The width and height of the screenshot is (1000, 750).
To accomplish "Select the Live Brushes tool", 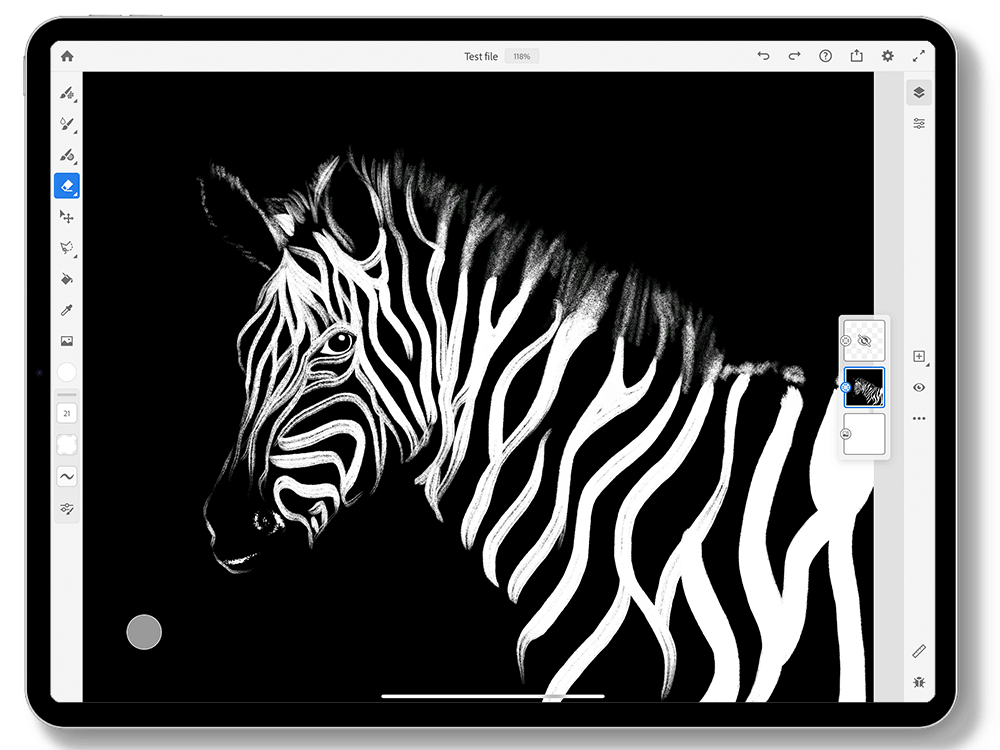I will point(67,124).
